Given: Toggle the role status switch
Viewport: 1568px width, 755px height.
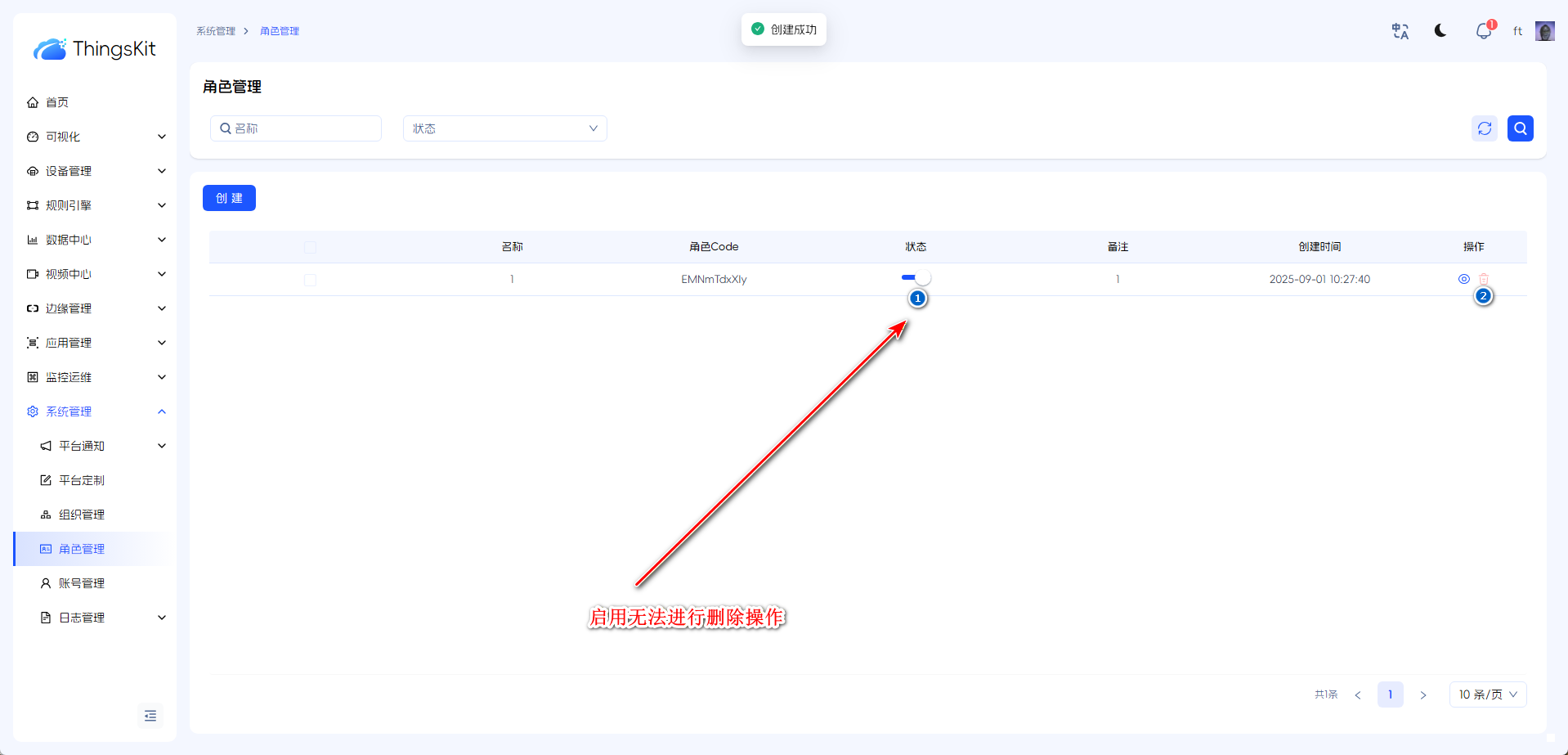Looking at the screenshot, I should click(916, 278).
